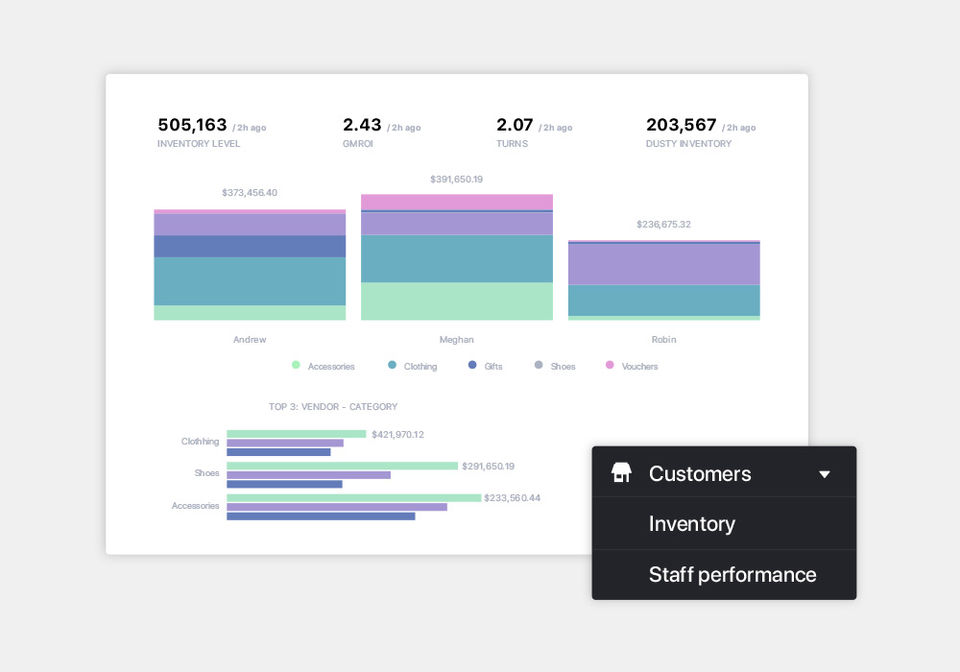Toggle the Accessories legend dot
This screenshot has width=960, height=672.
[x=296, y=365]
